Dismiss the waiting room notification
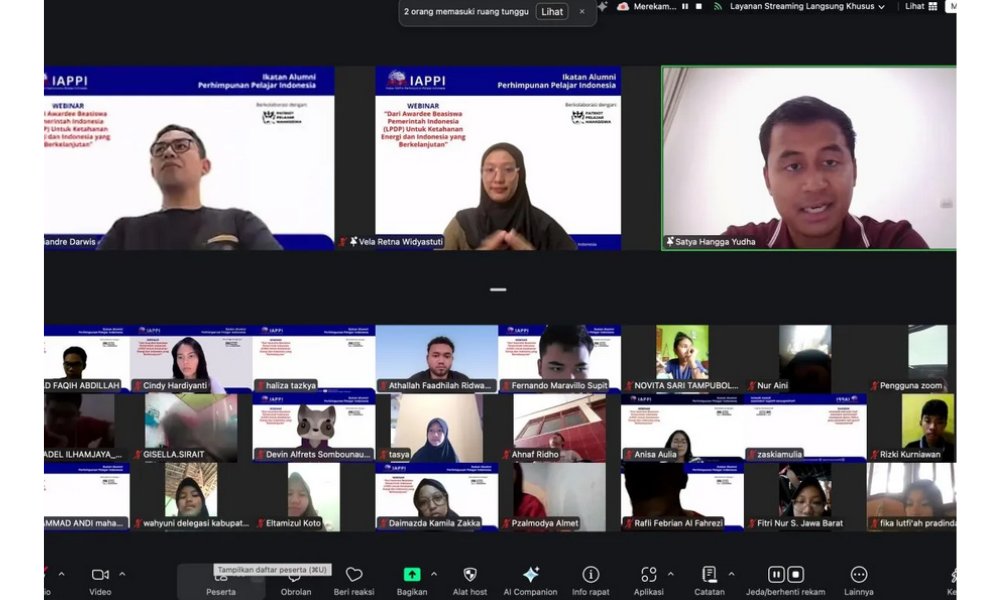This screenshot has width=1000, height=600. [x=582, y=12]
